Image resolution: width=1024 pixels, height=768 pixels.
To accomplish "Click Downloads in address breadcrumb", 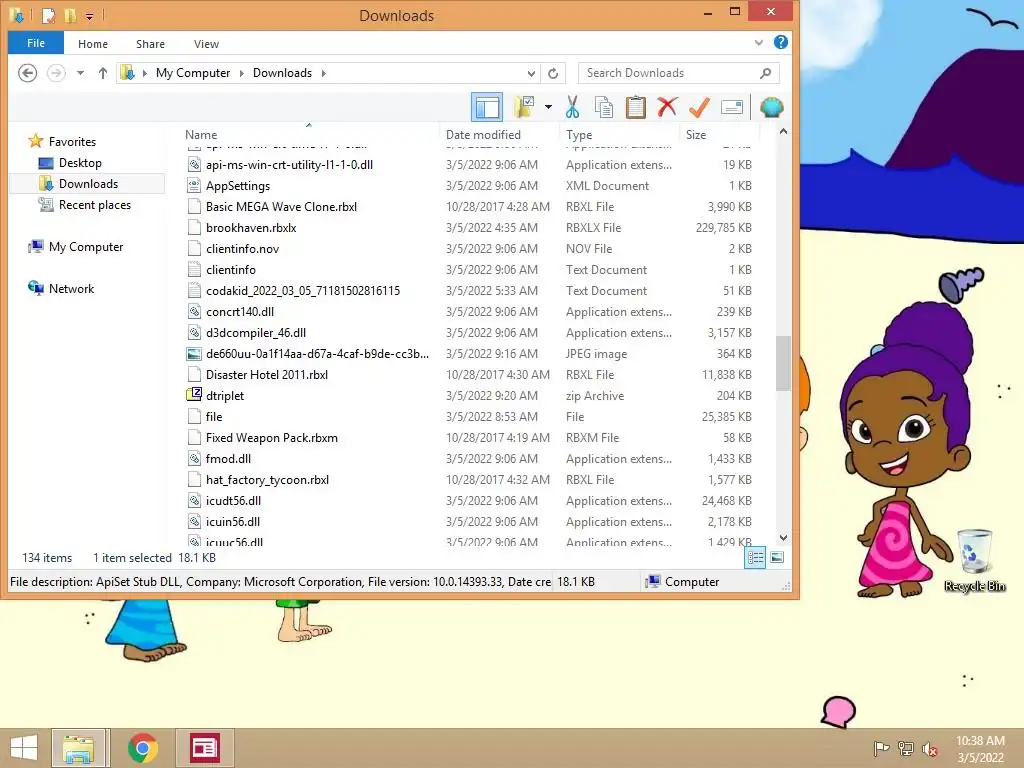I will coord(282,72).
